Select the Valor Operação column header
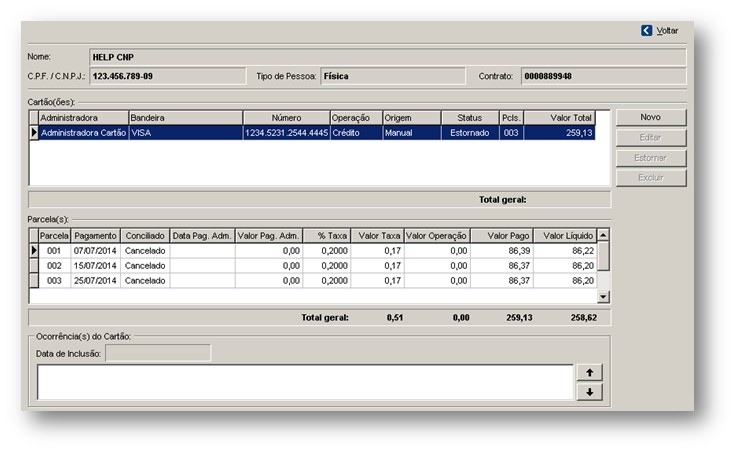The width and height of the screenshot is (736, 453). tap(437, 236)
